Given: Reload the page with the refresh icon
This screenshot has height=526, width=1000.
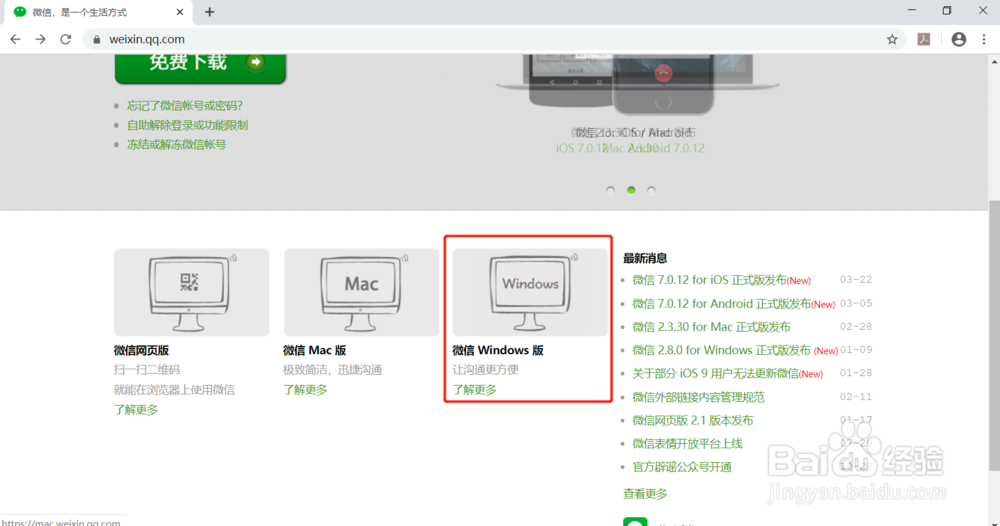Looking at the screenshot, I should point(66,40).
